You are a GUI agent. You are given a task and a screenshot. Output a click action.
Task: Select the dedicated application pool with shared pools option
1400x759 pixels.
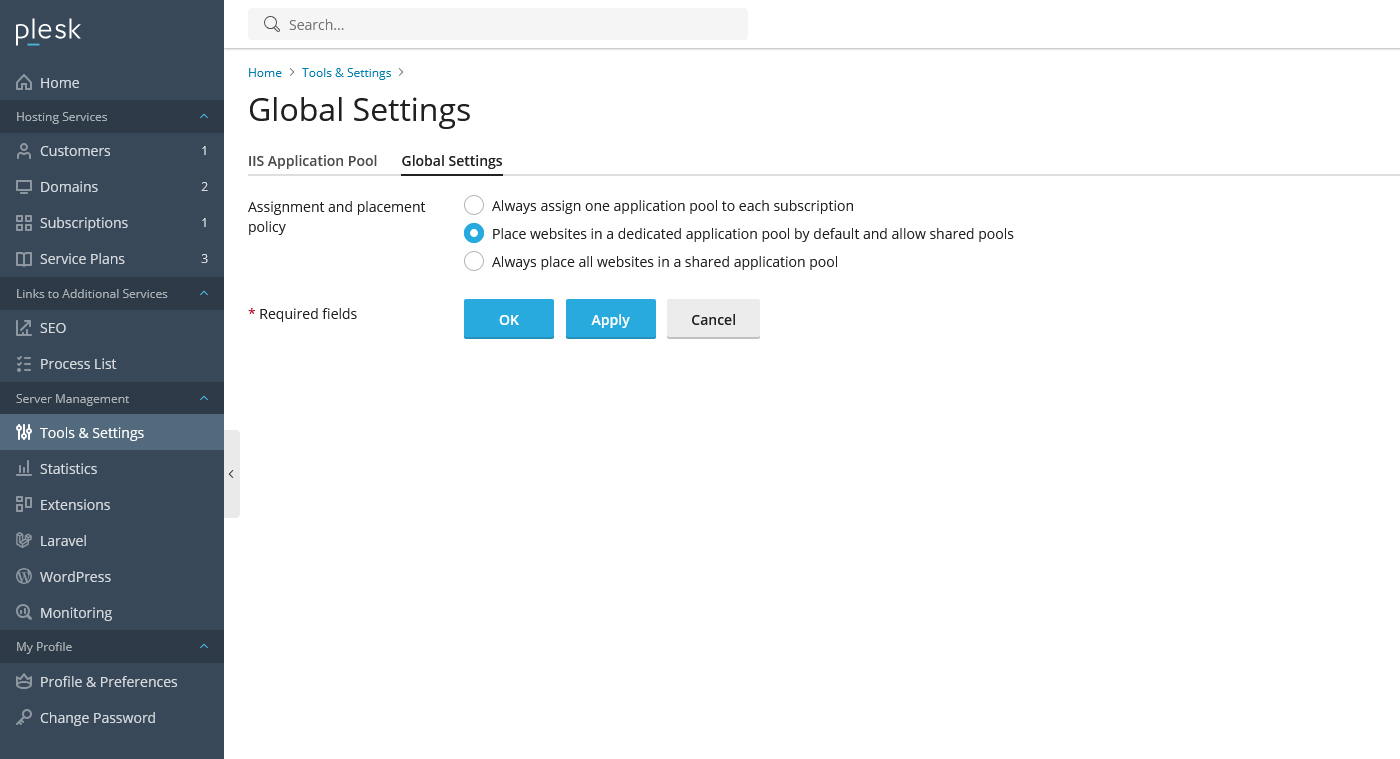pyautogui.click(x=473, y=233)
